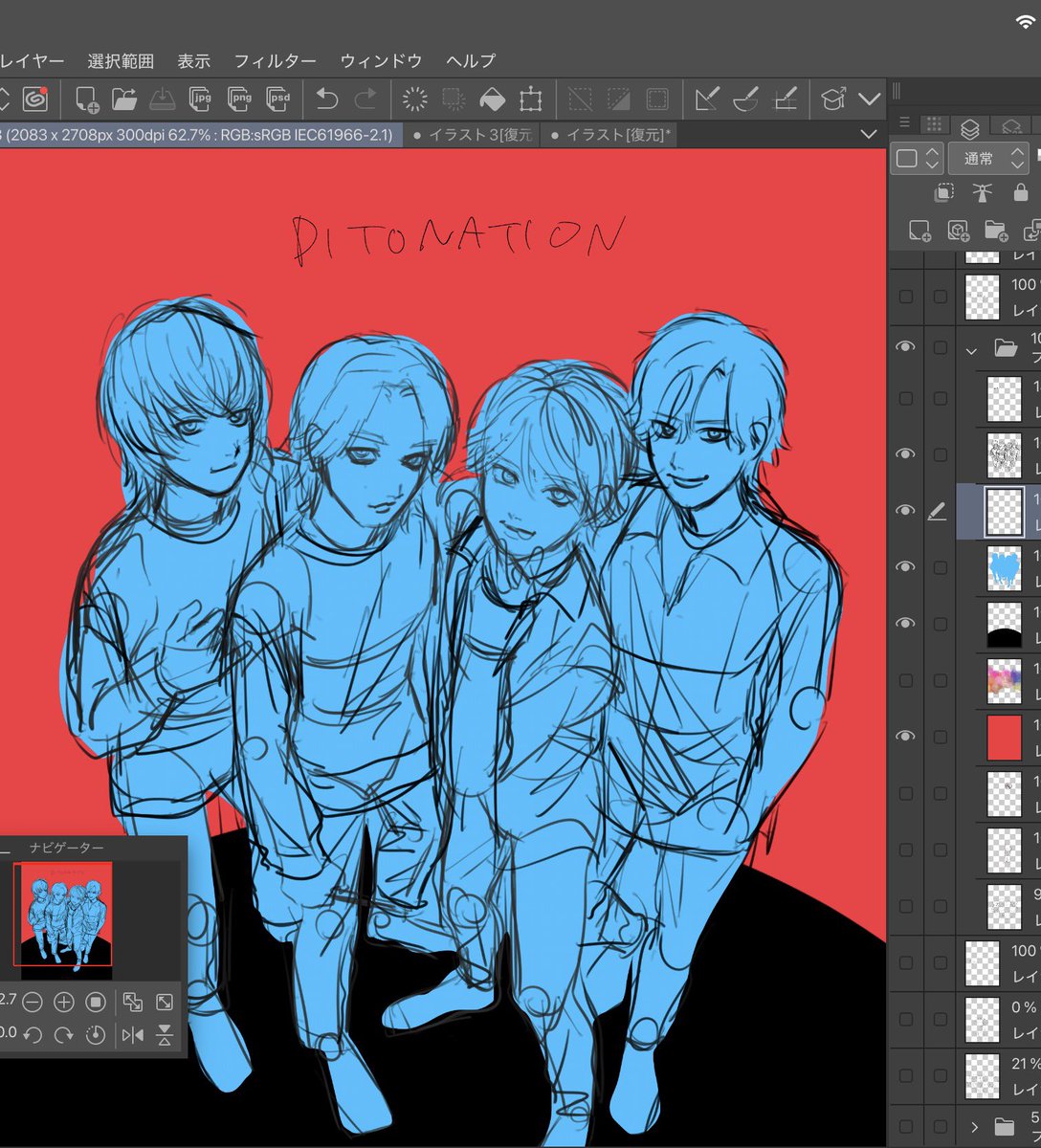The width and height of the screenshot is (1041, 1148).
Task: Click the Snap to Ruler icon
Action: (x=708, y=99)
